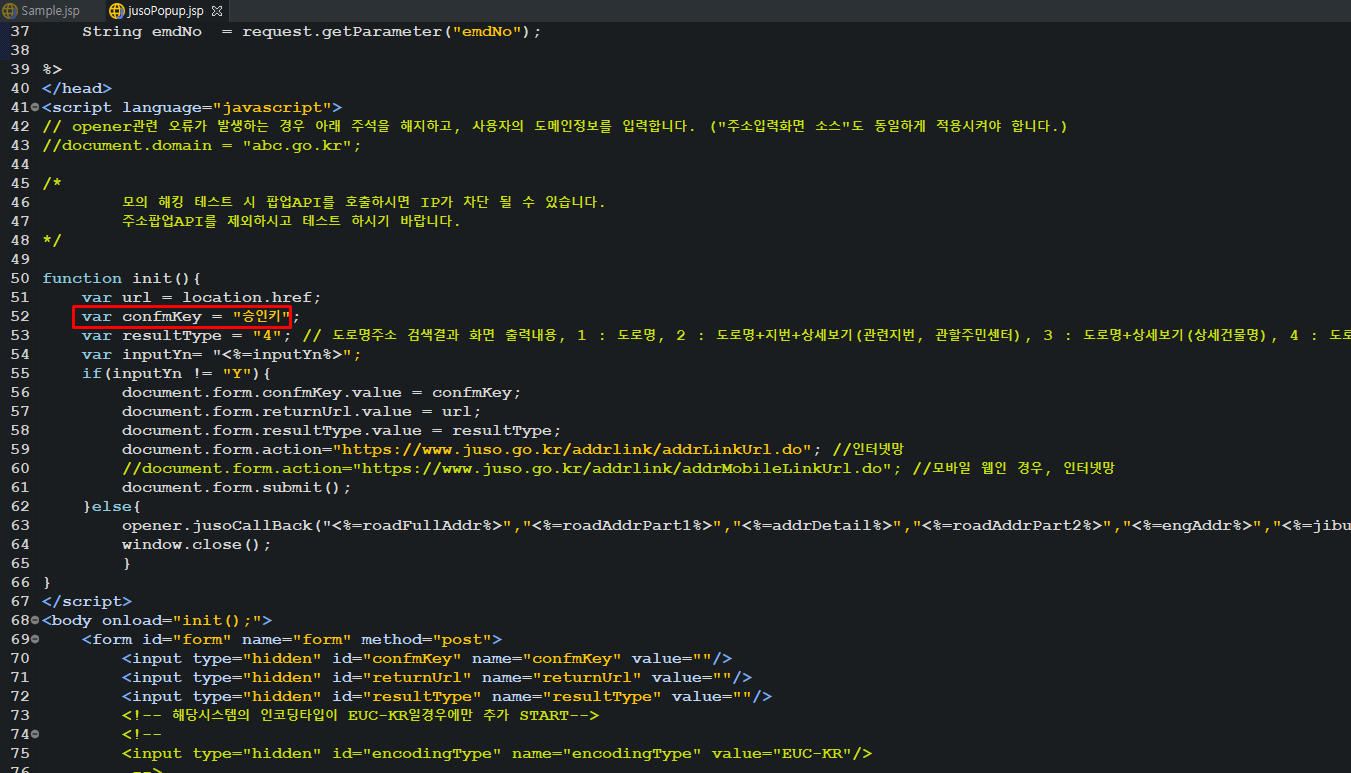Click the EUC-KR START comment on line 73
The height and width of the screenshot is (773, 1351).
(360, 715)
